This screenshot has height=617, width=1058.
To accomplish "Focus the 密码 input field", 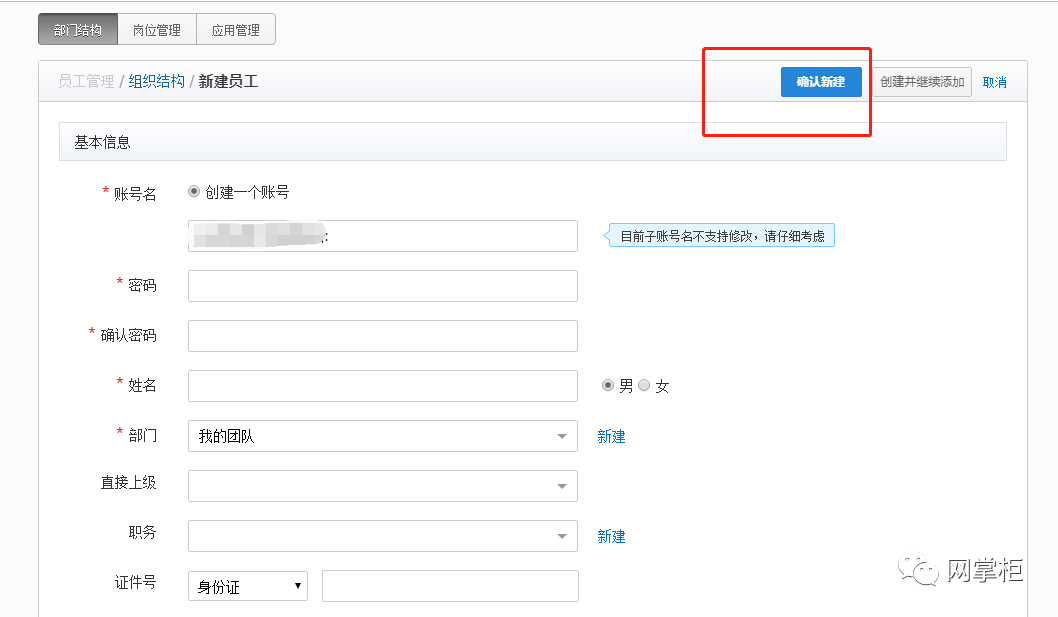I will click(x=383, y=286).
